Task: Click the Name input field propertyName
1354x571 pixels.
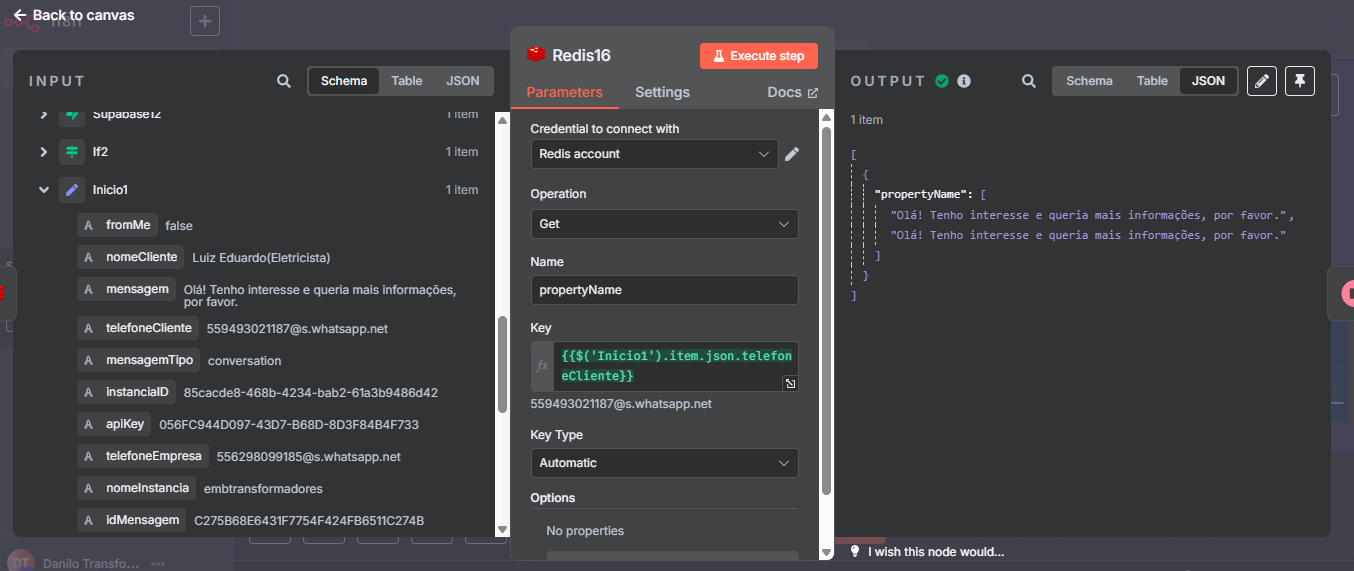Action: 664,290
